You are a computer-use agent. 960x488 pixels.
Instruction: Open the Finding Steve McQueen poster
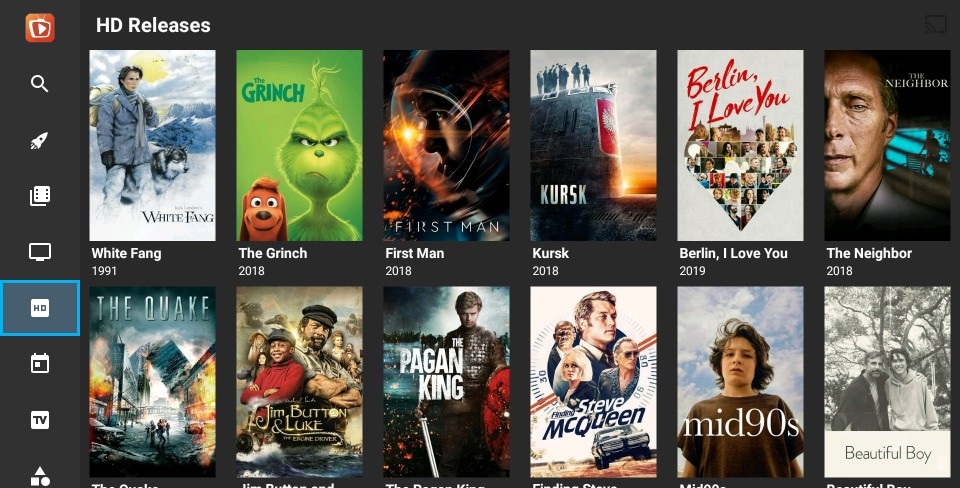pyautogui.click(x=593, y=381)
